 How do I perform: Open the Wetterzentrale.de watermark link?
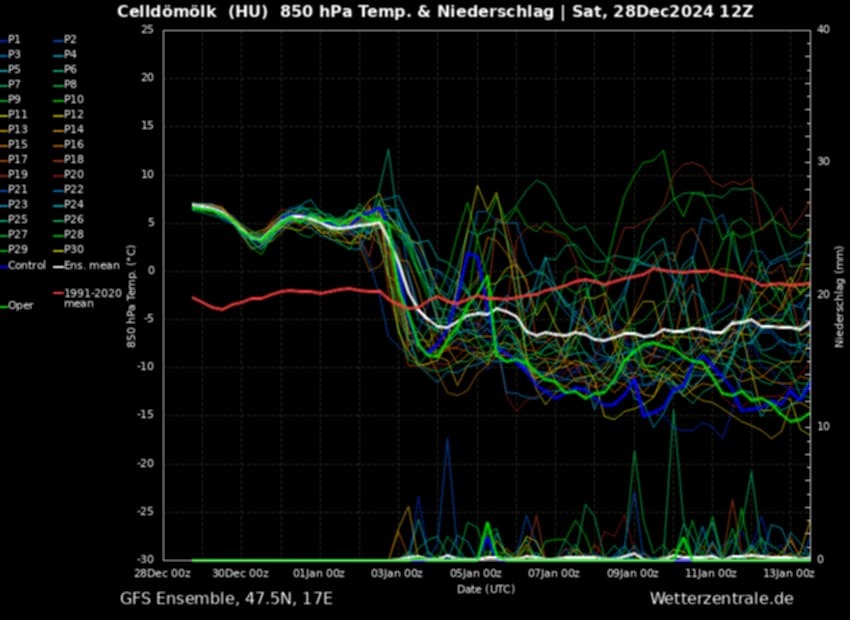click(x=721, y=598)
